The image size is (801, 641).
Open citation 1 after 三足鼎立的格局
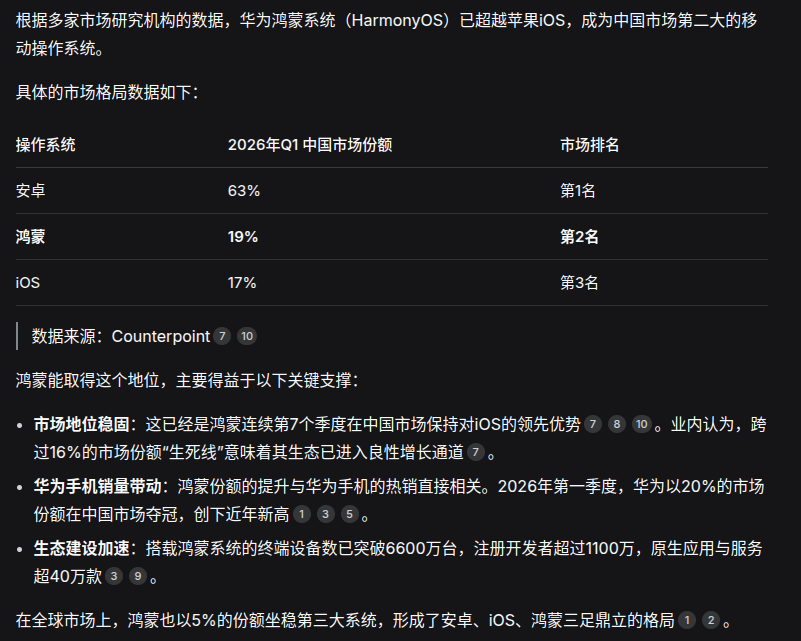click(x=687, y=620)
